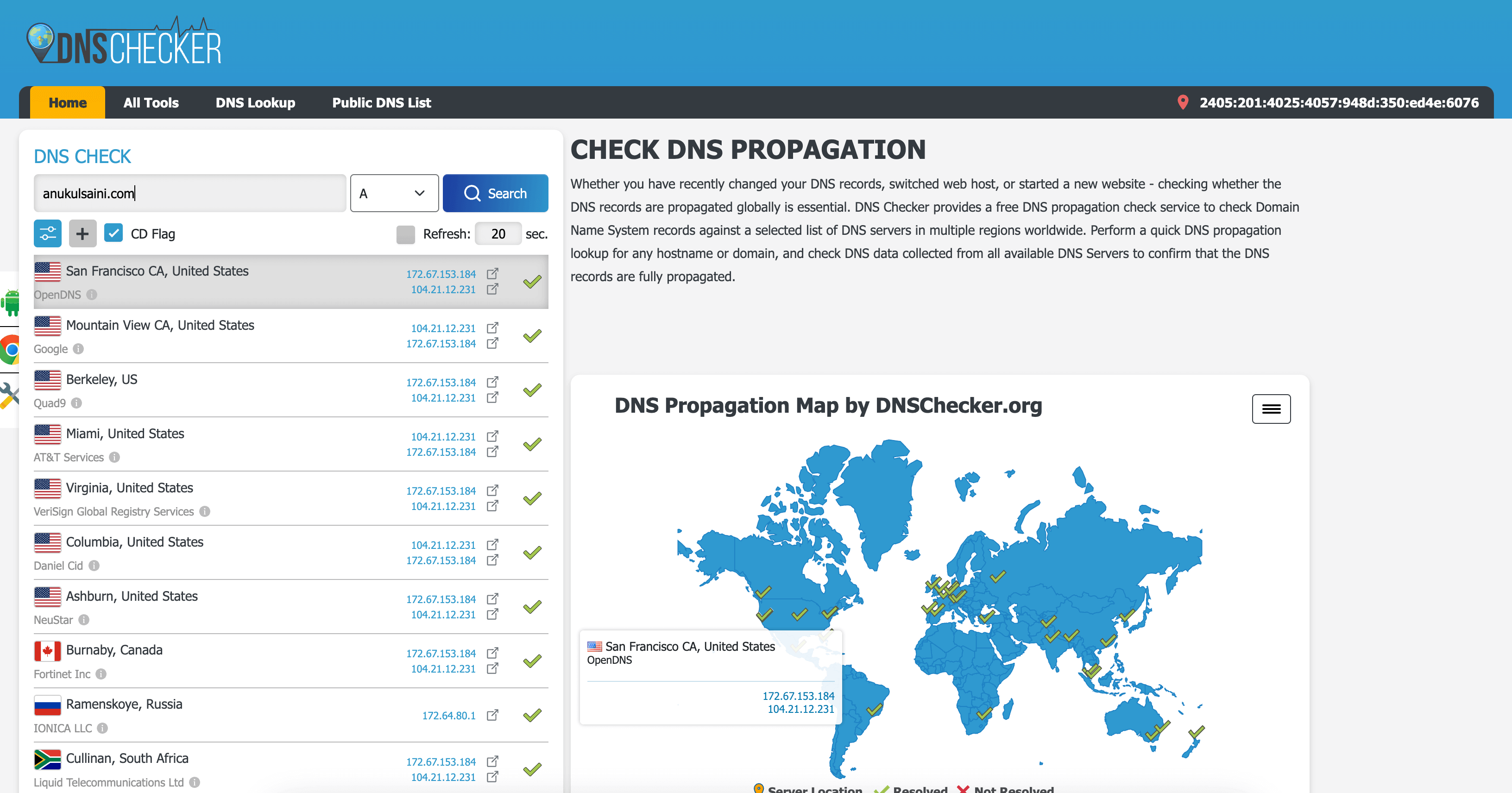Click the Google 104.21.12.231 IP link
The image size is (1512, 793).
pyautogui.click(x=442, y=328)
